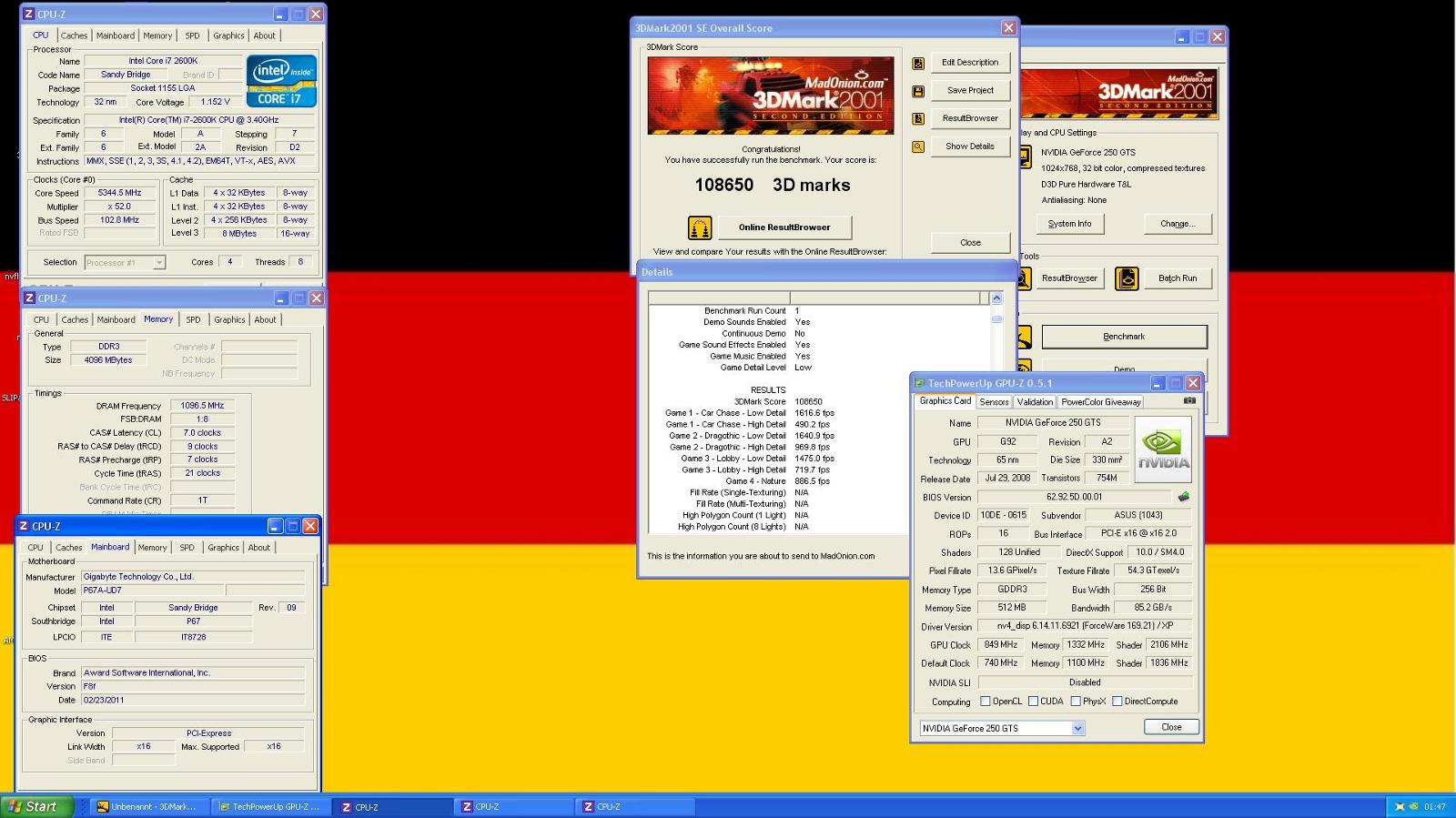Click the Benchmark button in 3DMark
This screenshot has width=1456, height=818.
1124,337
